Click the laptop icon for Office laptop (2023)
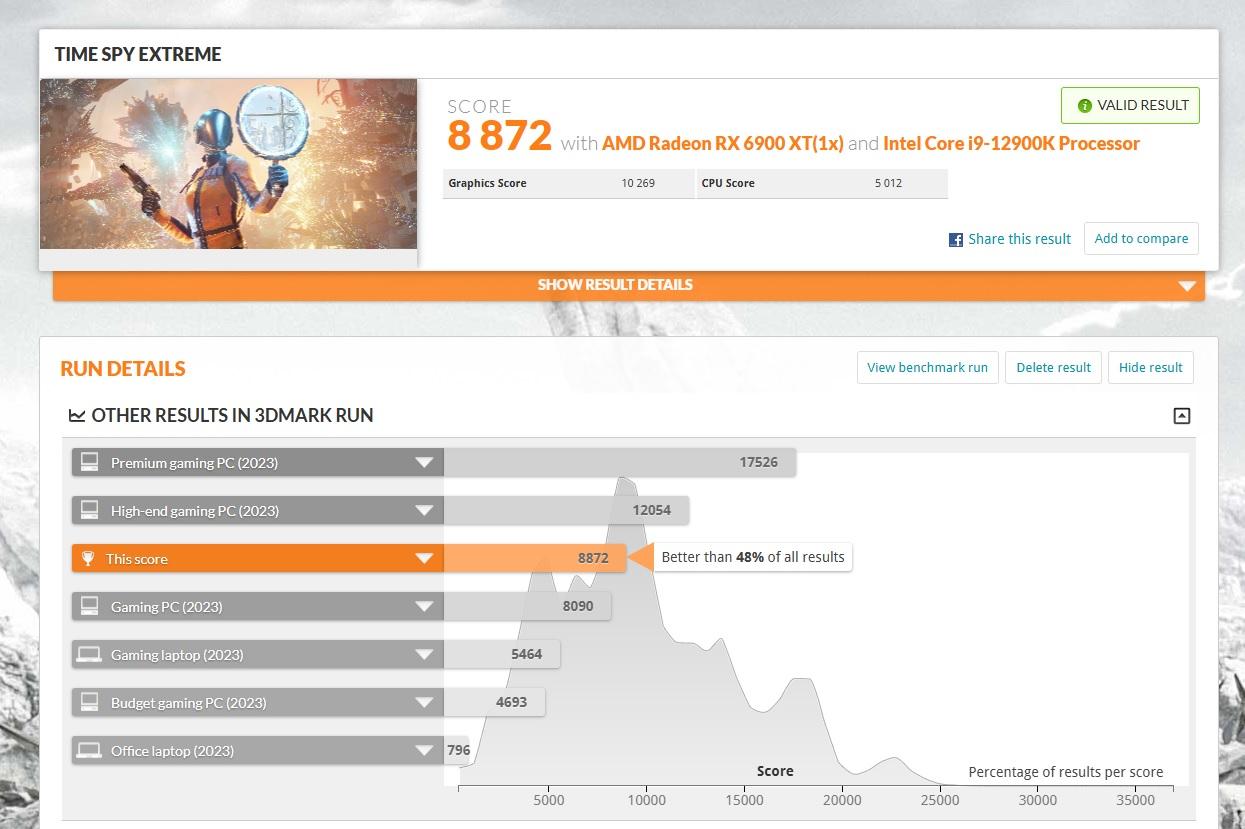The width and height of the screenshot is (1245, 829). tap(90, 751)
